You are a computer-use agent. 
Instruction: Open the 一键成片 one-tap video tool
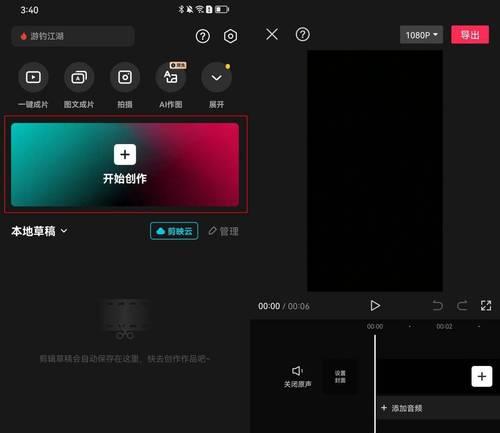33,77
